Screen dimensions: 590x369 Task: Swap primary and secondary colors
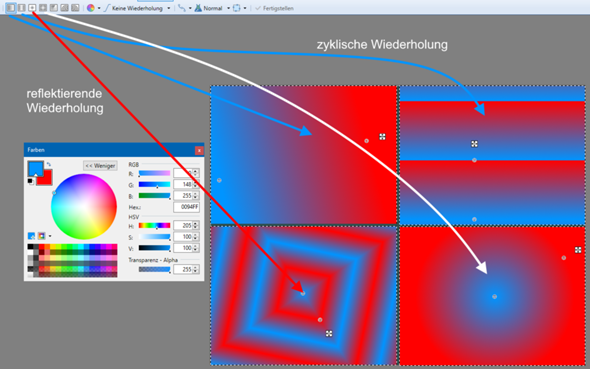tap(49, 164)
